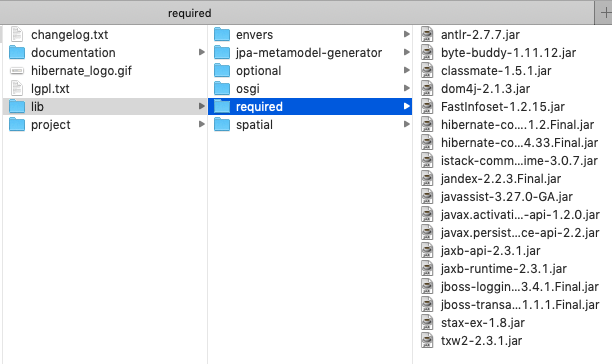Viewport: 612px width, 364px height.
Task: Select file name lgpl.txt
Action: pyautogui.click(x=50, y=89)
